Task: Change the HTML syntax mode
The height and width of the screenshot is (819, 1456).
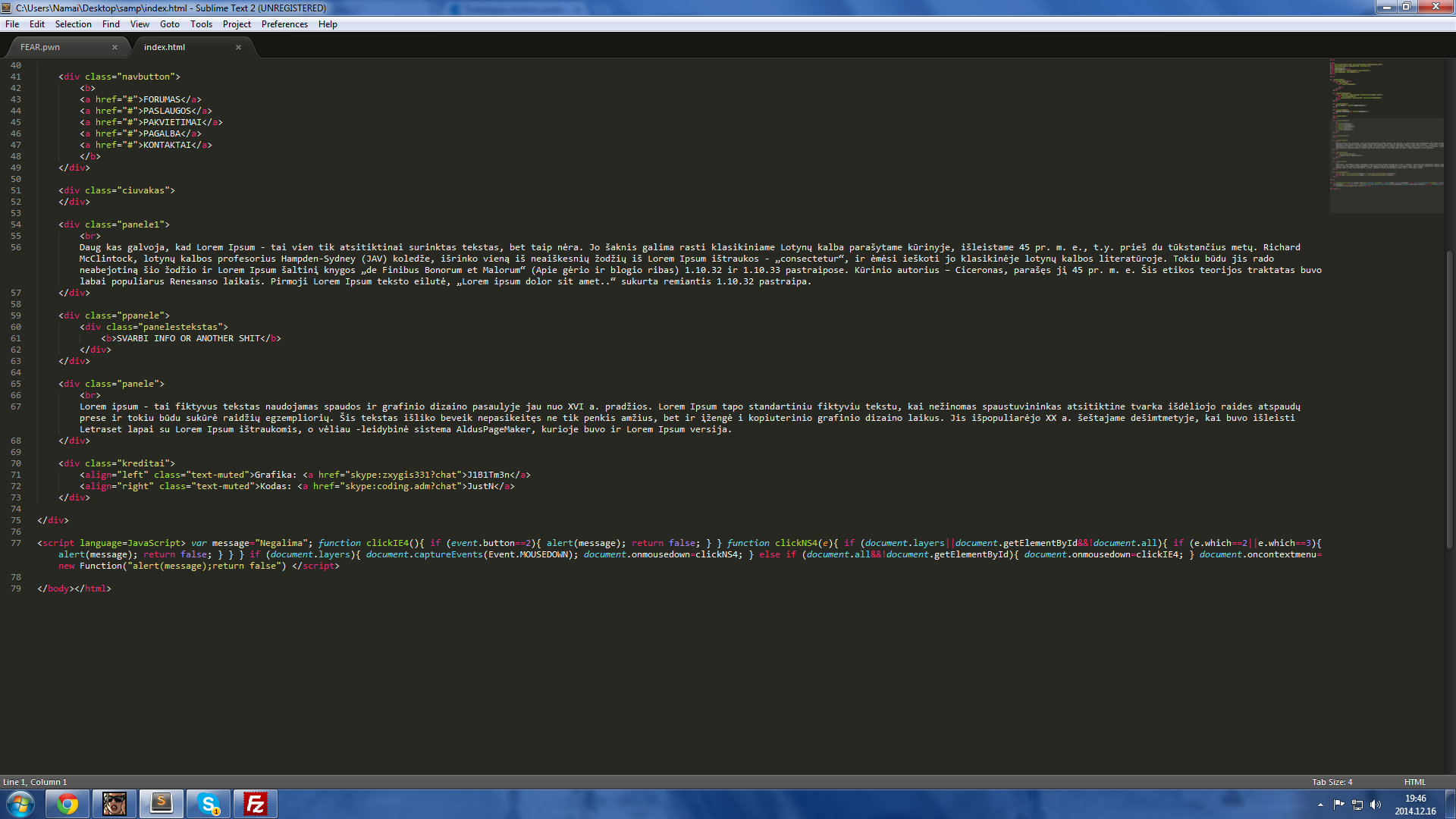Action: pyautogui.click(x=1414, y=782)
